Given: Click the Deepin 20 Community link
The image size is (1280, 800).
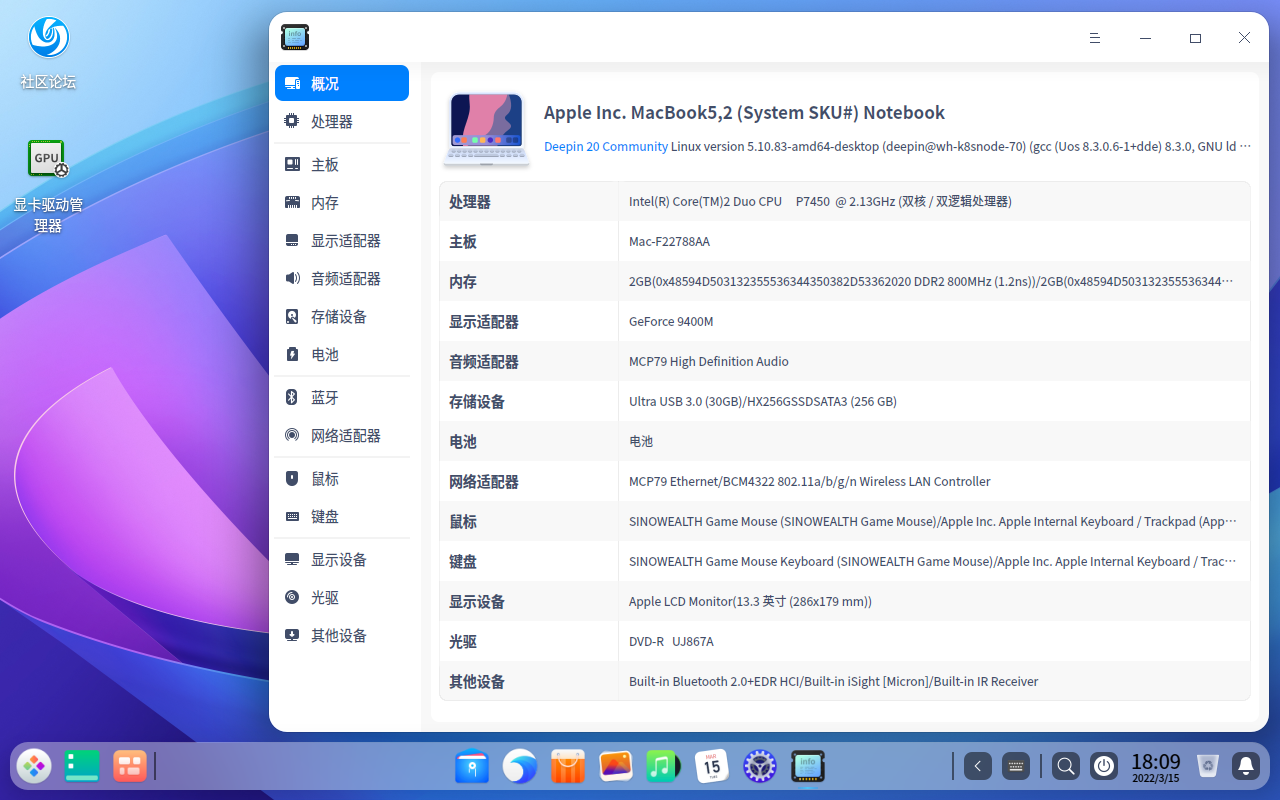Looking at the screenshot, I should pos(605,146).
